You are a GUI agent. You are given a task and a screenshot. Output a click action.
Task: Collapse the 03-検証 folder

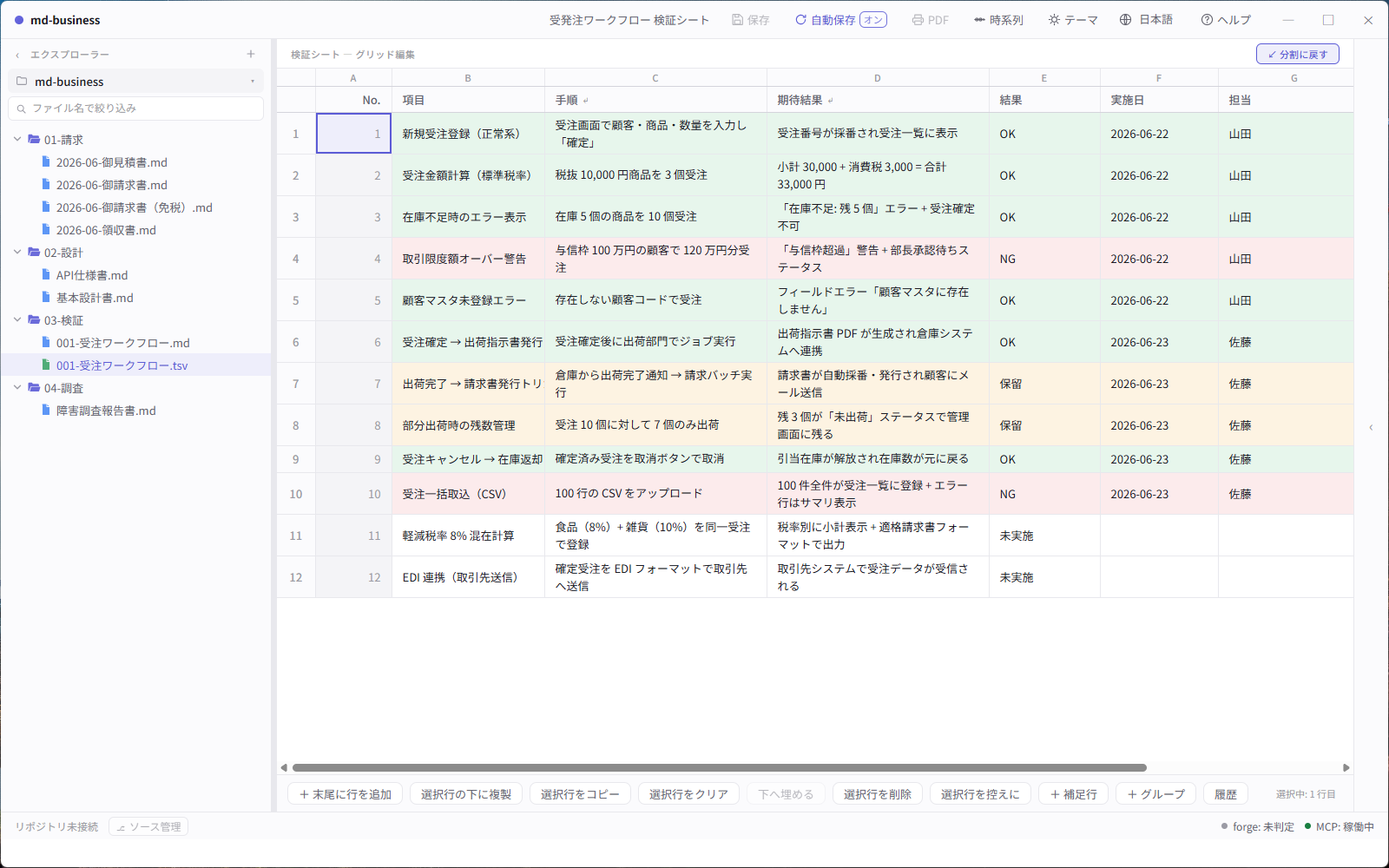coord(17,319)
